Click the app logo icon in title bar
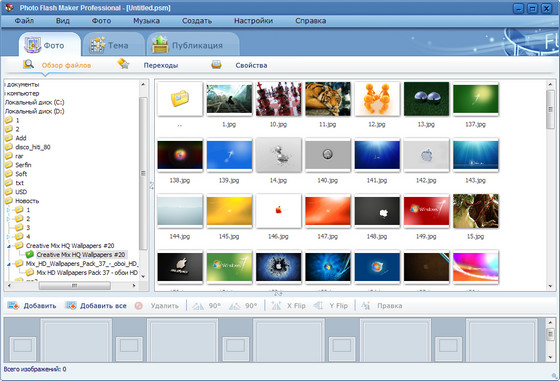This screenshot has width=560, height=381. coord(9,7)
